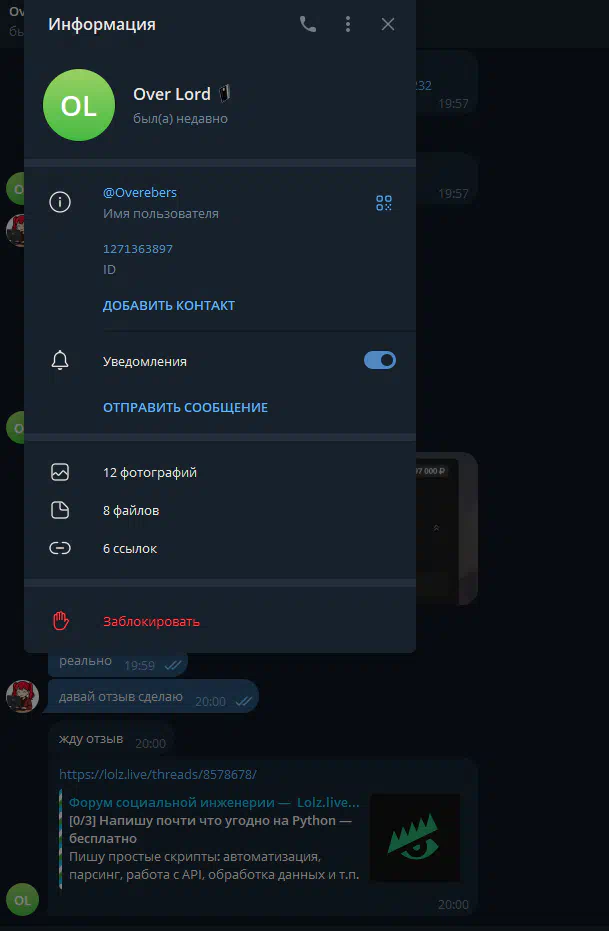The image size is (609, 931).
Task: Close the Информация panel
Action: pyautogui.click(x=388, y=24)
